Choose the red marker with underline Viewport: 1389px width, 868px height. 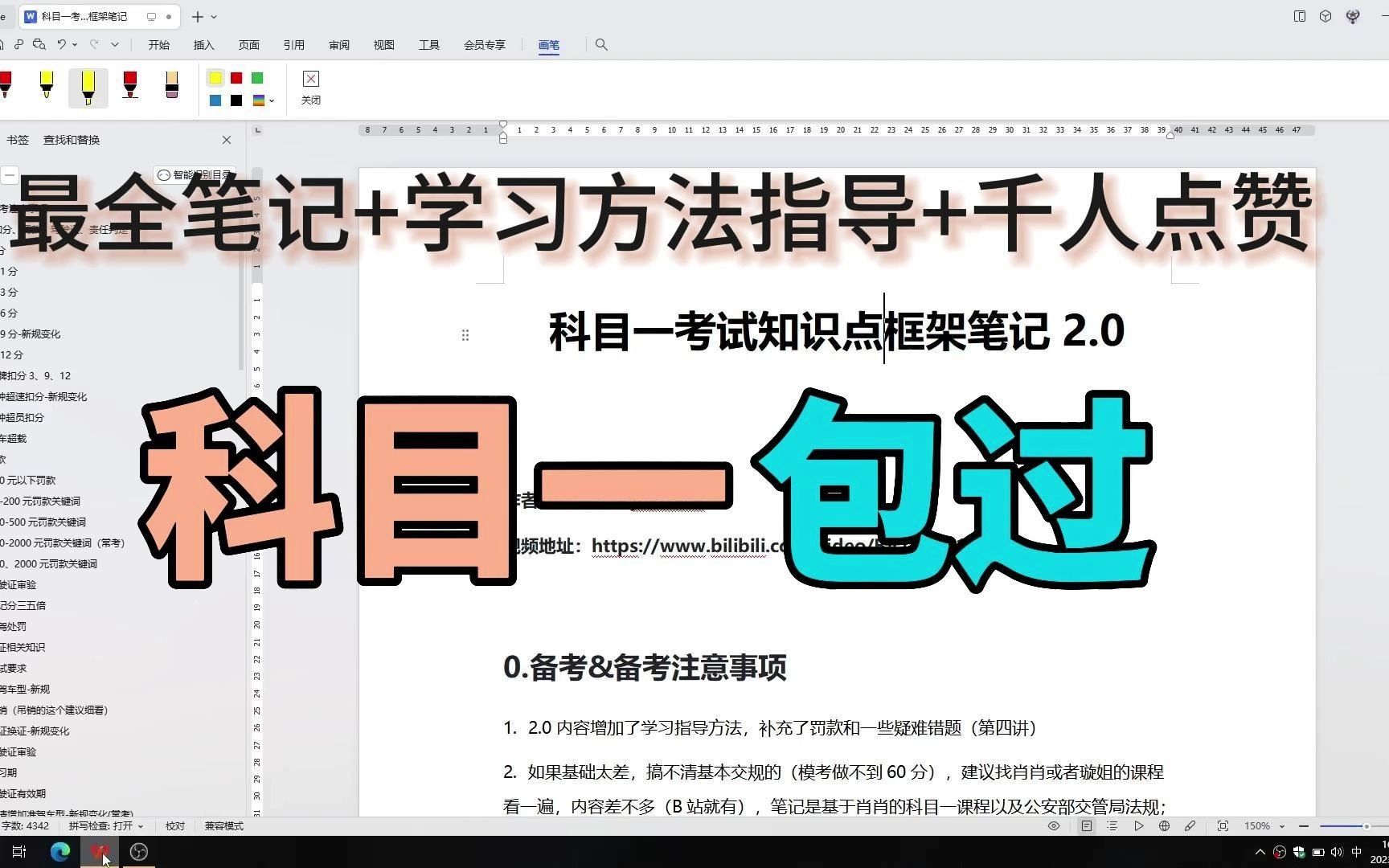pos(130,84)
